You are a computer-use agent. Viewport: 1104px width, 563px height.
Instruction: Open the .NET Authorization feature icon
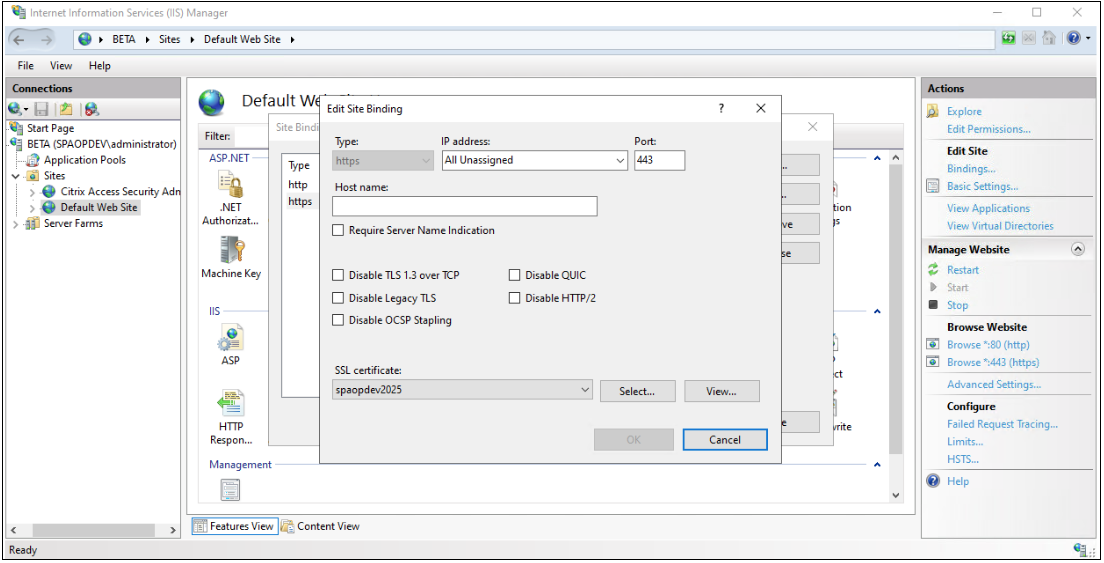tap(231, 186)
